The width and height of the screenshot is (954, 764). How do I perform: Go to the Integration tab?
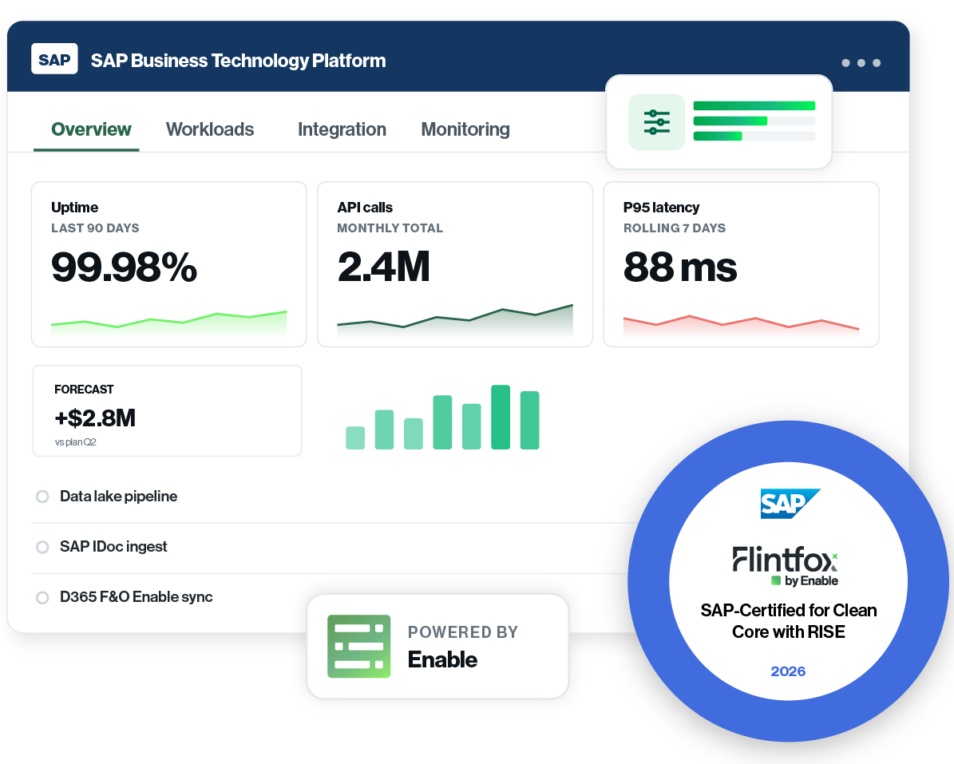(342, 129)
